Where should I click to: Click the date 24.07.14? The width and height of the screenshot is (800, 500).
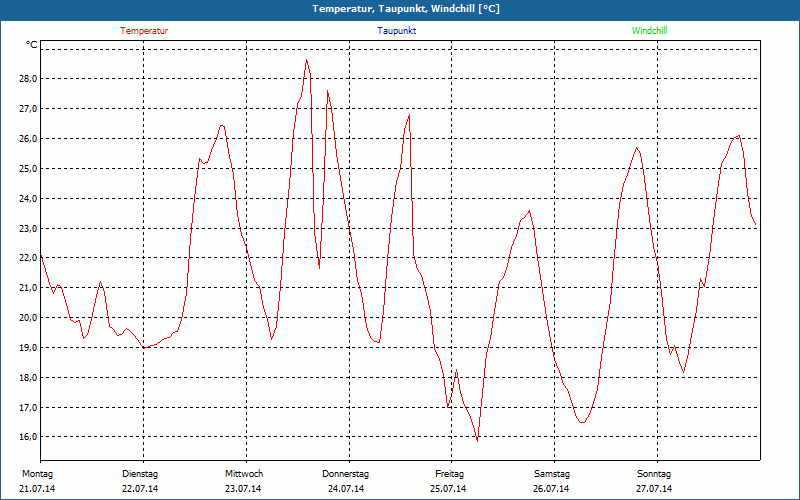pos(346,489)
